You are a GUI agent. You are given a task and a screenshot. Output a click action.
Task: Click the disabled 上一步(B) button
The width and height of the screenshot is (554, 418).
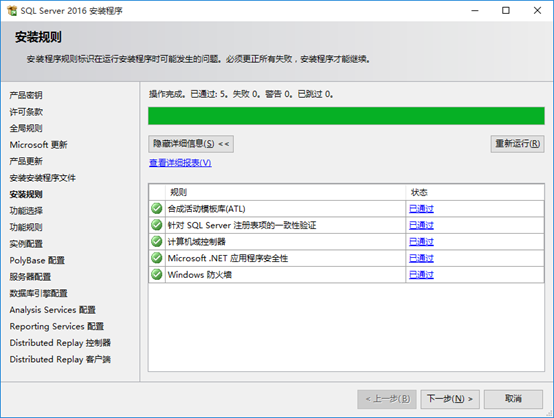pos(387,399)
